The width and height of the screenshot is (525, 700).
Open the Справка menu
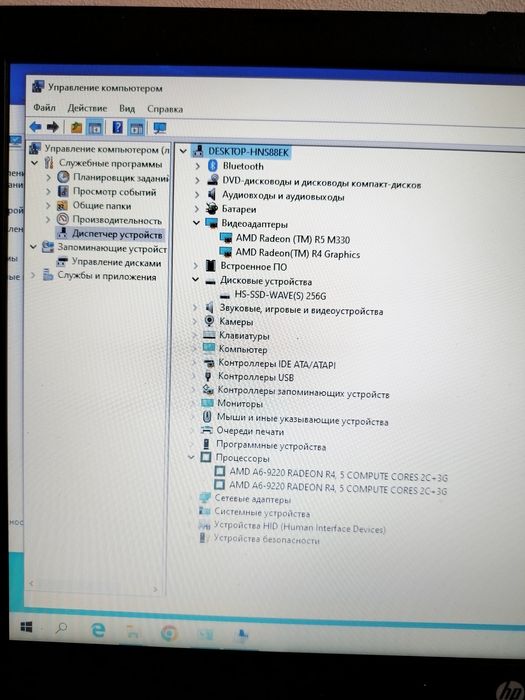165,109
